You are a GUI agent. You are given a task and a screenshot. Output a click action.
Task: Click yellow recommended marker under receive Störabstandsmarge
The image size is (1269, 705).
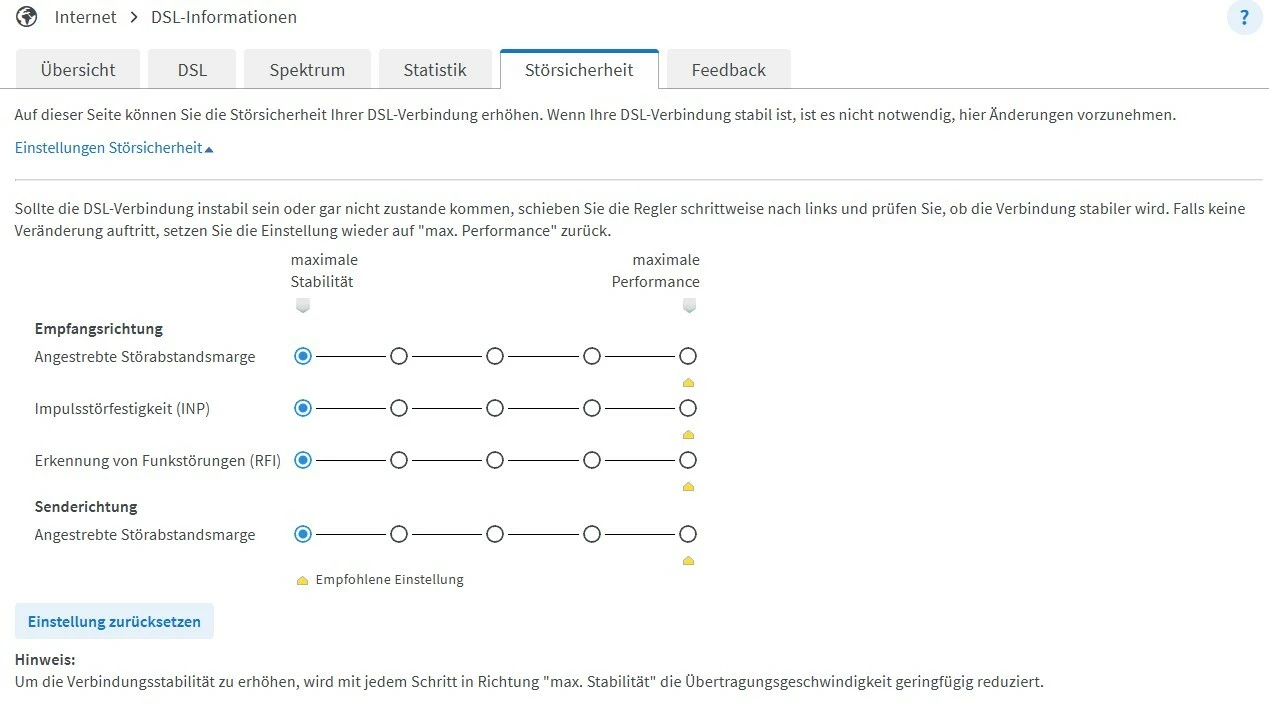pyautogui.click(x=688, y=383)
